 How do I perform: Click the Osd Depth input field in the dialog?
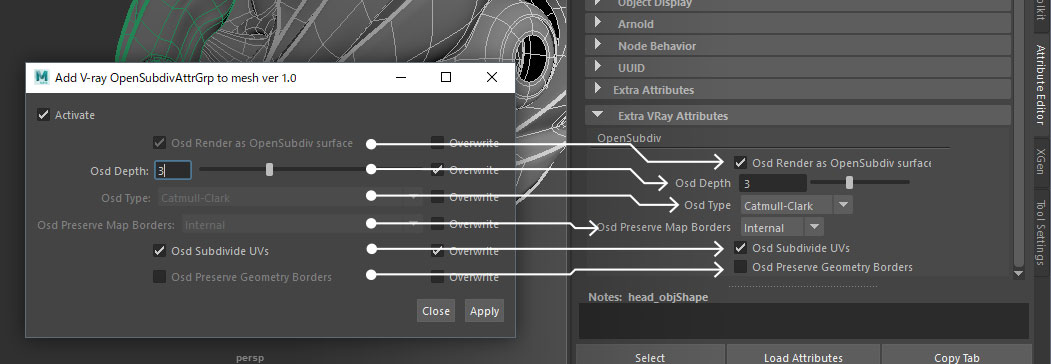click(x=173, y=170)
